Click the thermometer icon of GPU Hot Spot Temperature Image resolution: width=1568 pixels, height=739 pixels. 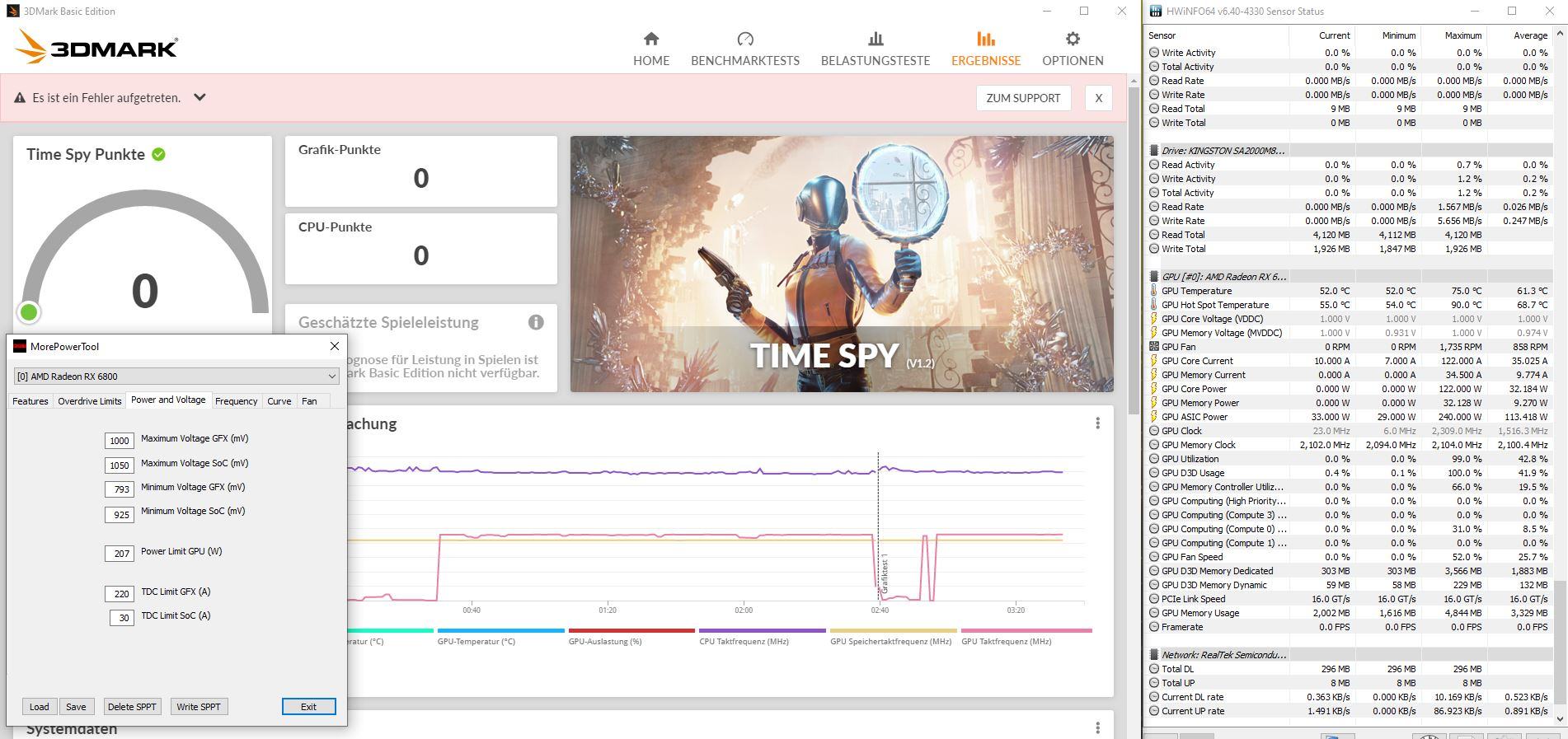pos(1154,305)
